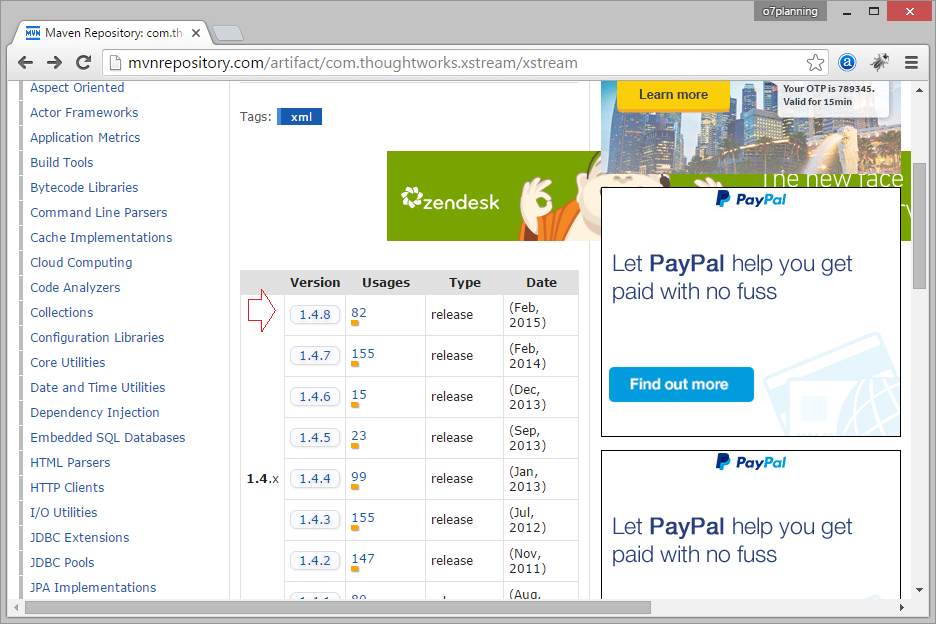View the 155 usages of version 1.4.7
The width and height of the screenshot is (936, 624).
pos(363,354)
